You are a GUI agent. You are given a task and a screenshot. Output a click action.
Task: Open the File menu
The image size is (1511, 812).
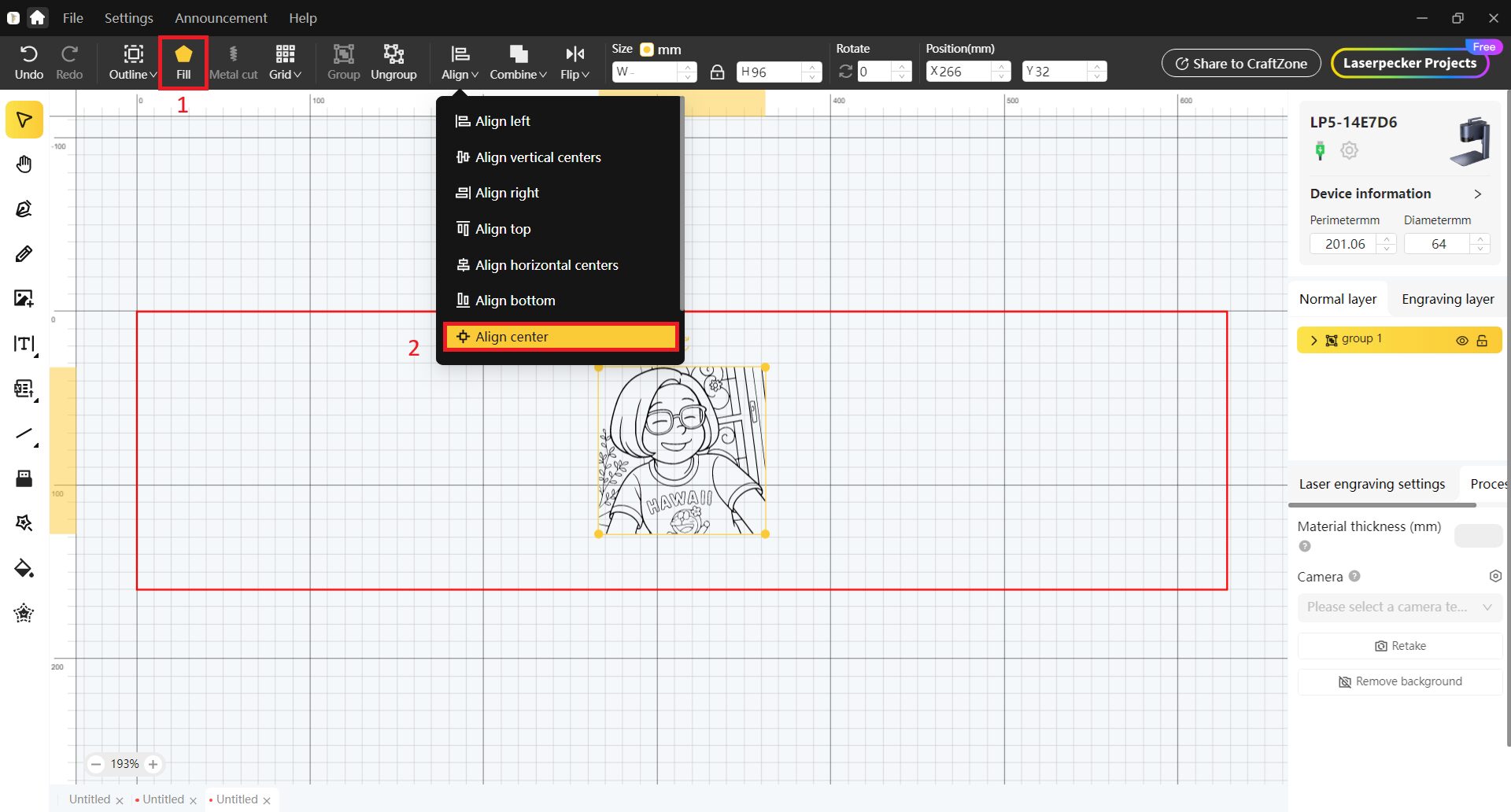[72, 17]
